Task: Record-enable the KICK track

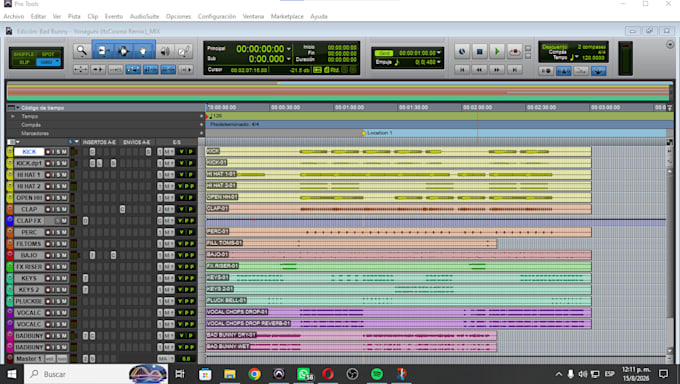Action: (48, 152)
